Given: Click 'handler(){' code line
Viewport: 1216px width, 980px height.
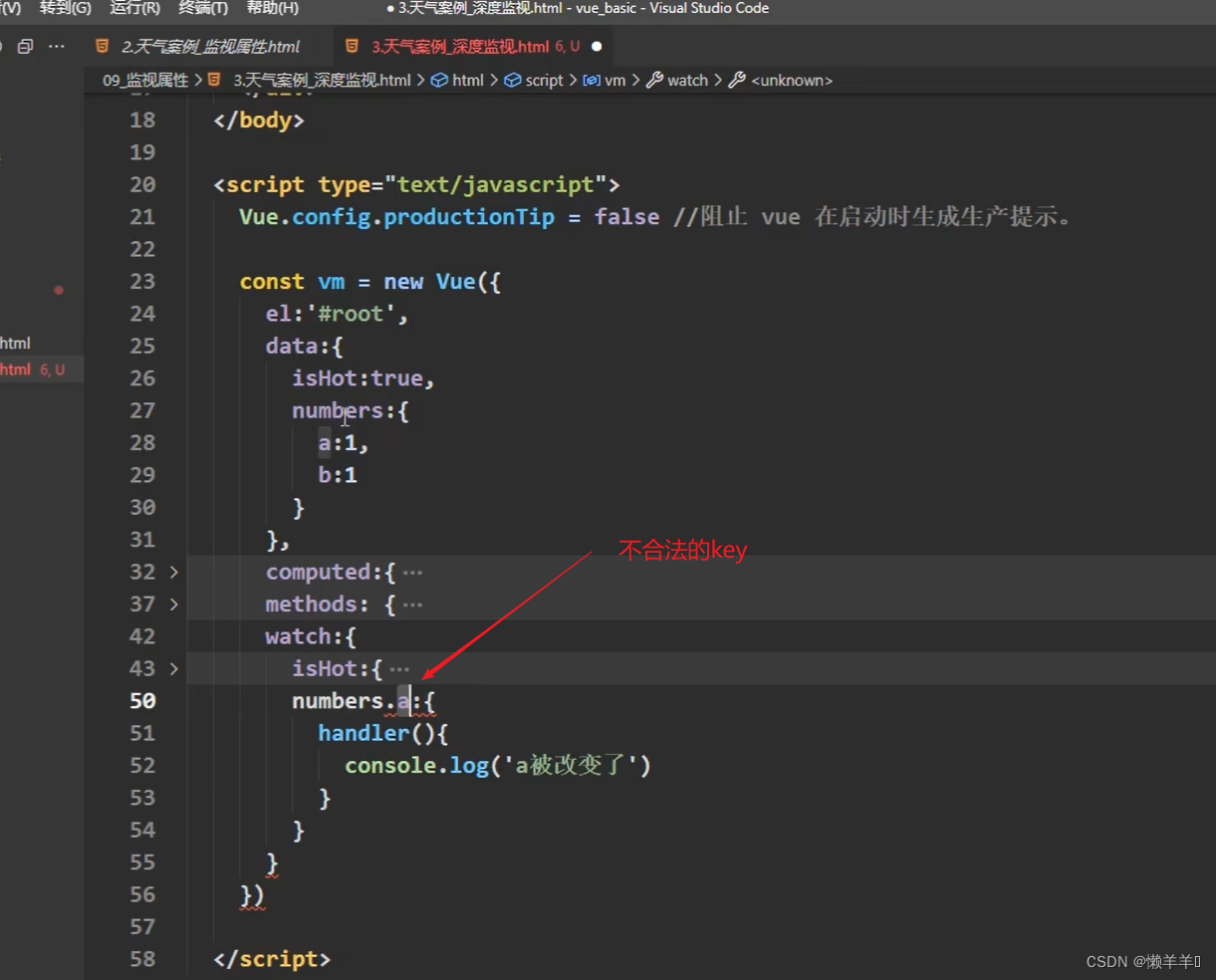Looking at the screenshot, I should (383, 733).
